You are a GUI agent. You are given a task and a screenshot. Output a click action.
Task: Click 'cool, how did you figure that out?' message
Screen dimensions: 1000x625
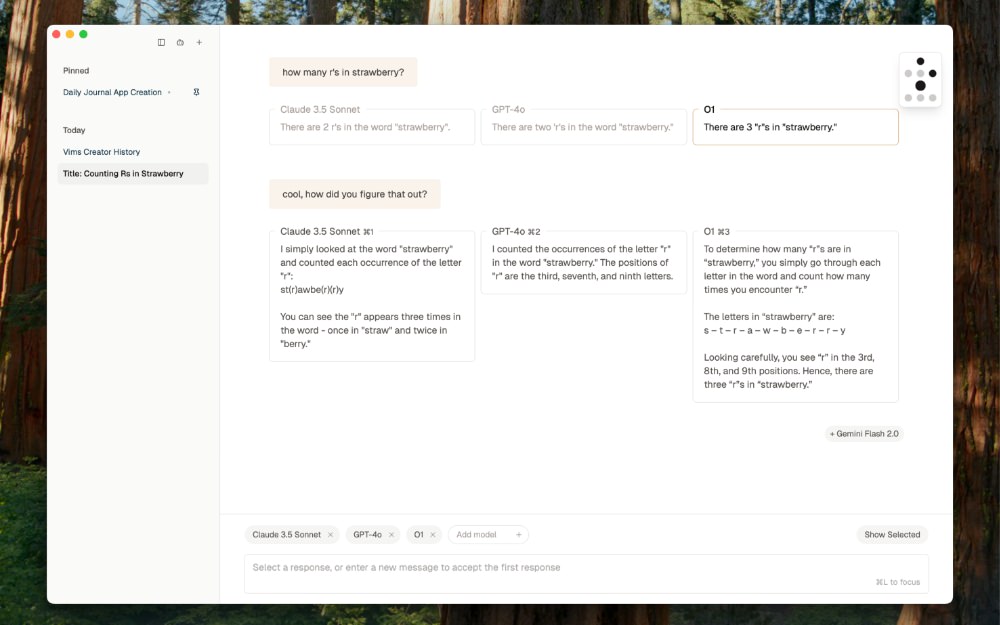tap(355, 194)
